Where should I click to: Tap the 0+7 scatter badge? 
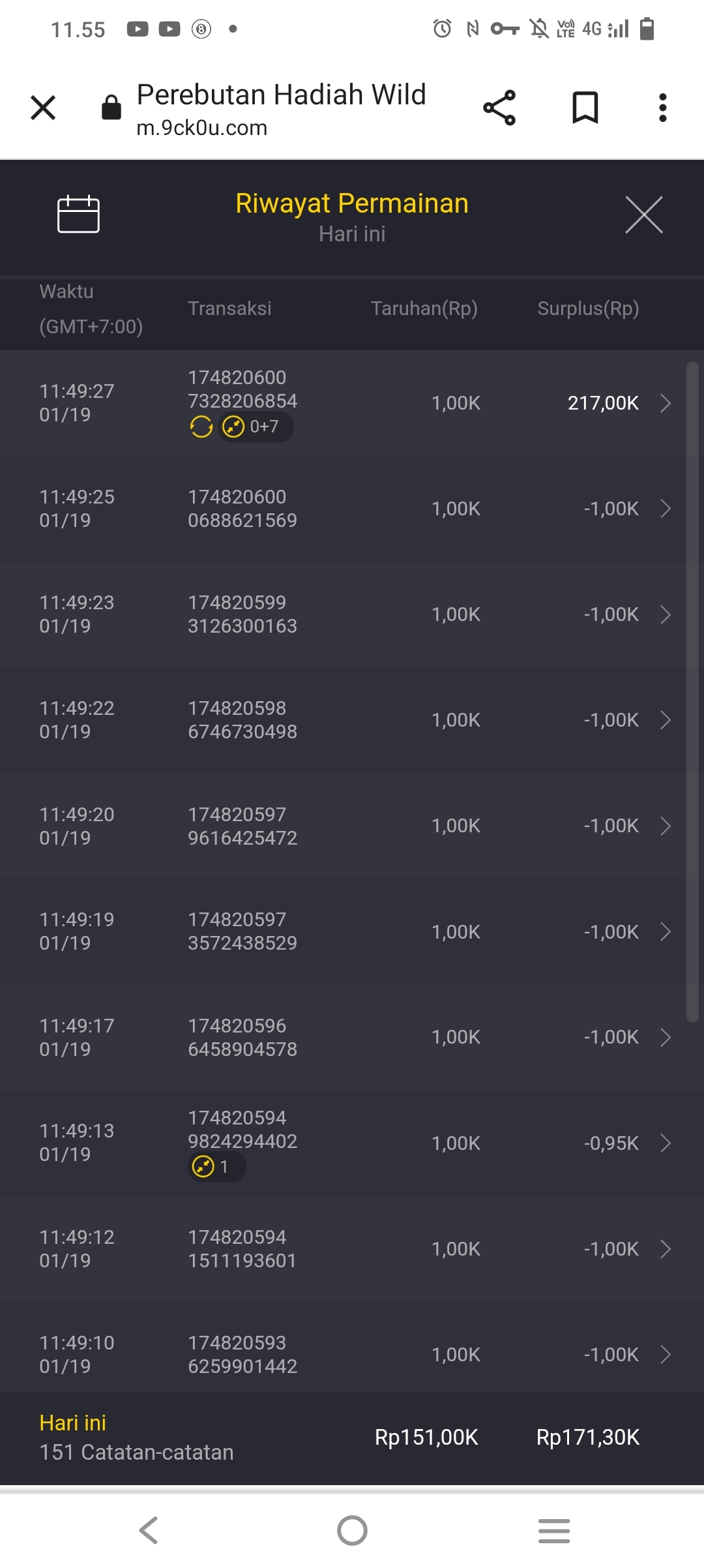point(256,427)
